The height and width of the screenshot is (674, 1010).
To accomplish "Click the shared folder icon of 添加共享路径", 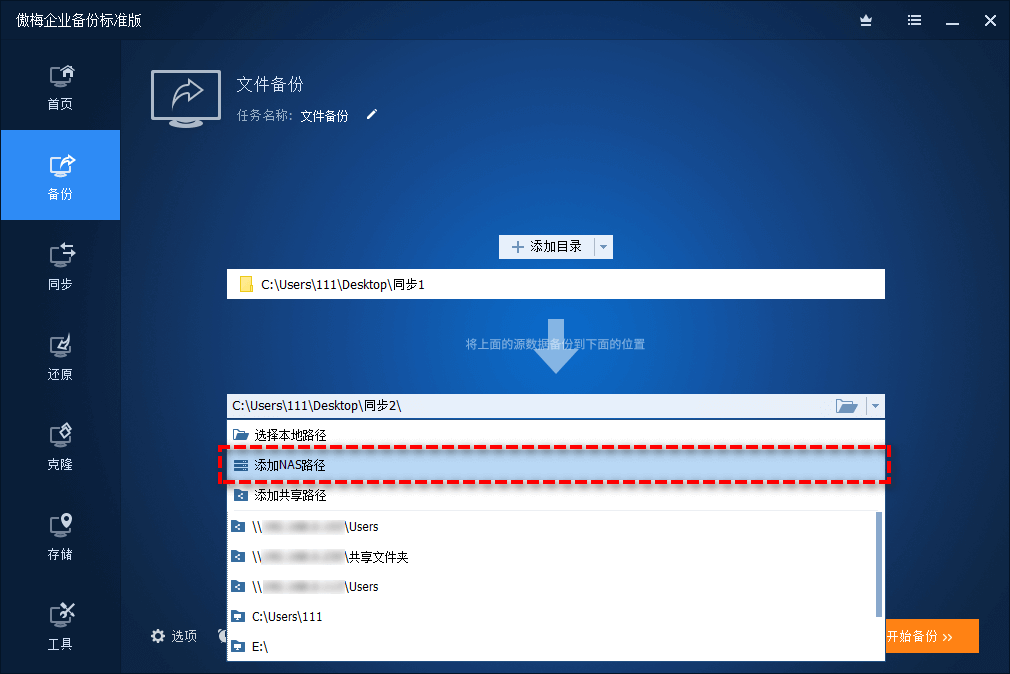I will tap(241, 495).
